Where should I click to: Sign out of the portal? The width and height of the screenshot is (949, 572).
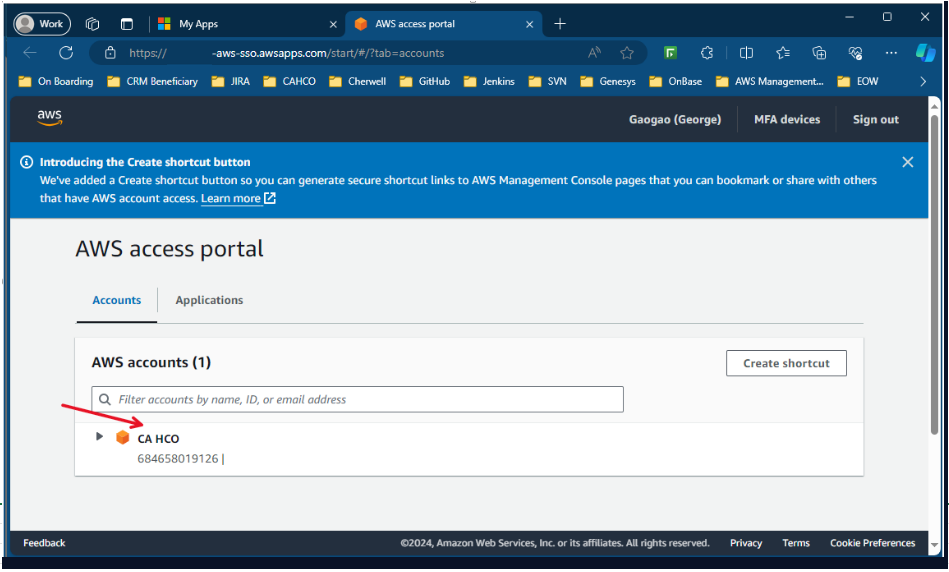point(875,119)
